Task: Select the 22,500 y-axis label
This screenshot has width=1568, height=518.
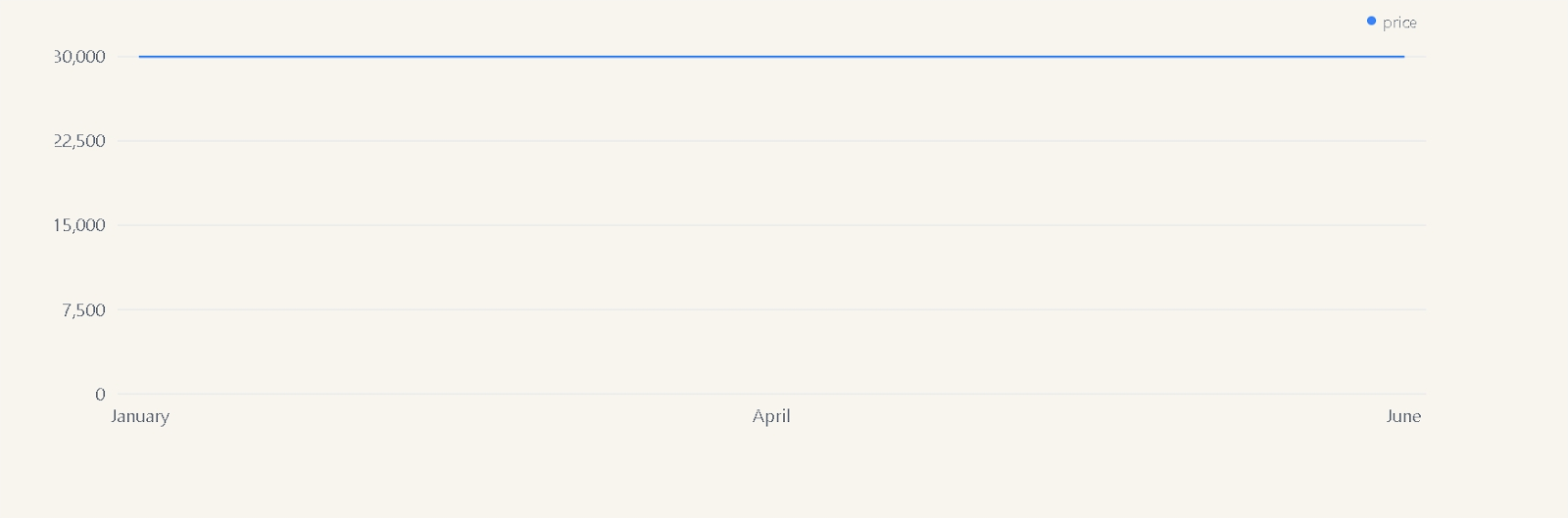Action: click(79, 141)
